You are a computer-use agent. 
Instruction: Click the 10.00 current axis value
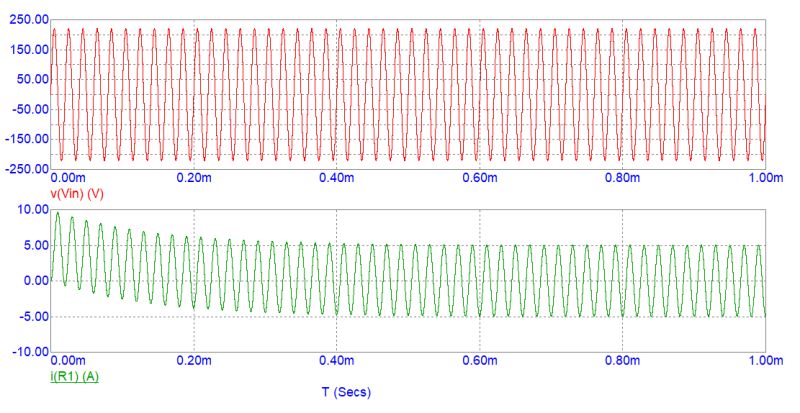(x=32, y=209)
